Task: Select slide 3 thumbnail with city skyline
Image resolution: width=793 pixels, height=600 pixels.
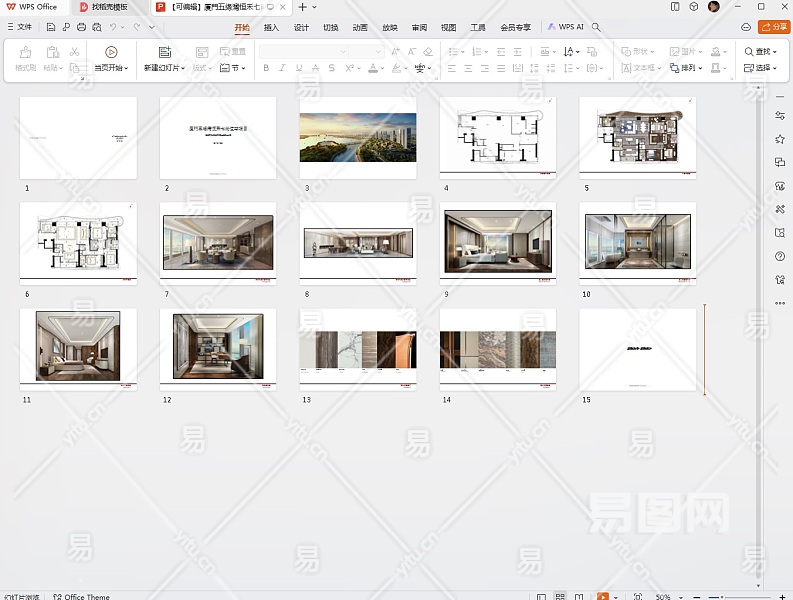Action: (358, 138)
